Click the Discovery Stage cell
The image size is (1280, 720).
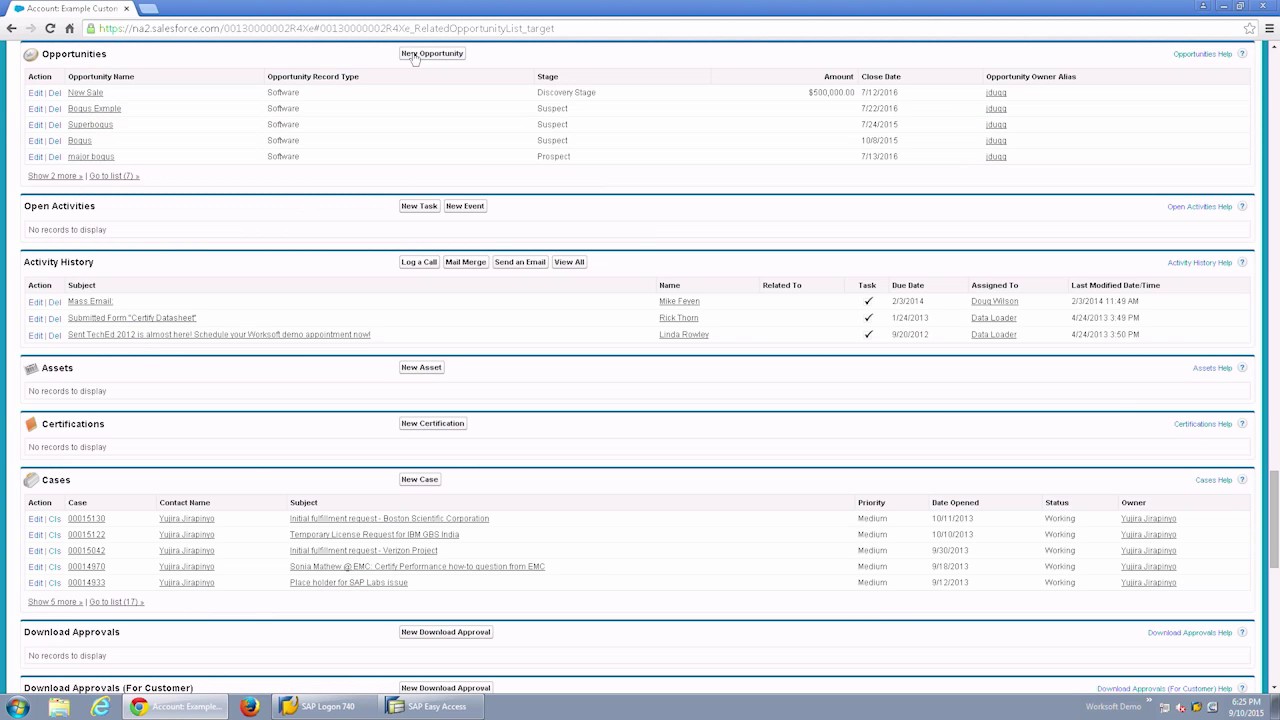[566, 93]
